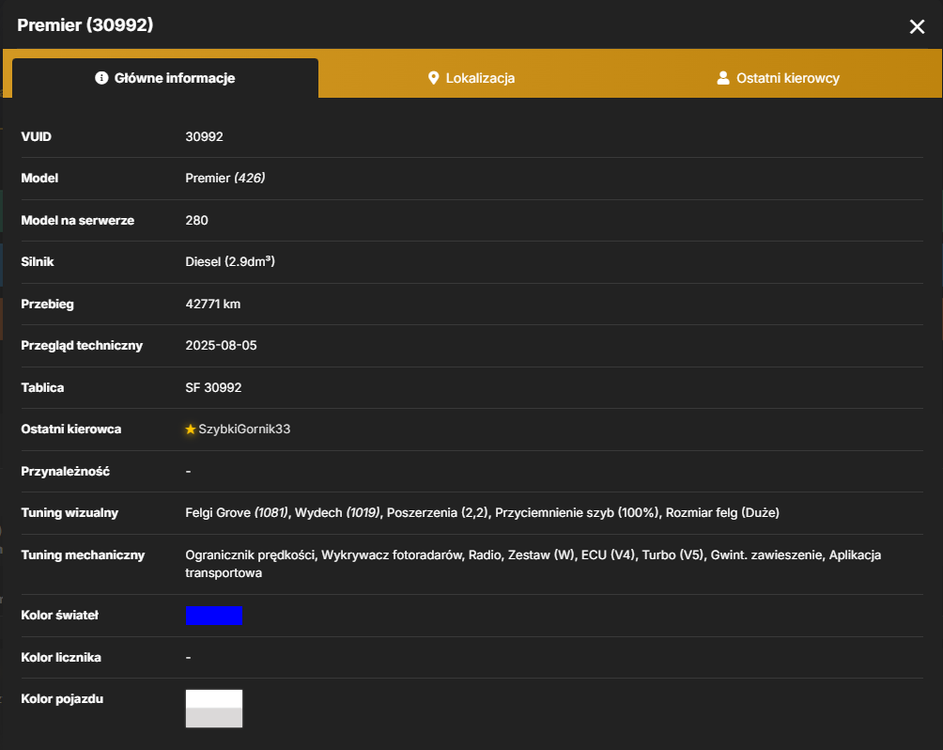Viewport: 943px width, 750px height.
Task: Open the SzybkiGornik33 driver profile link
Action: click(244, 429)
